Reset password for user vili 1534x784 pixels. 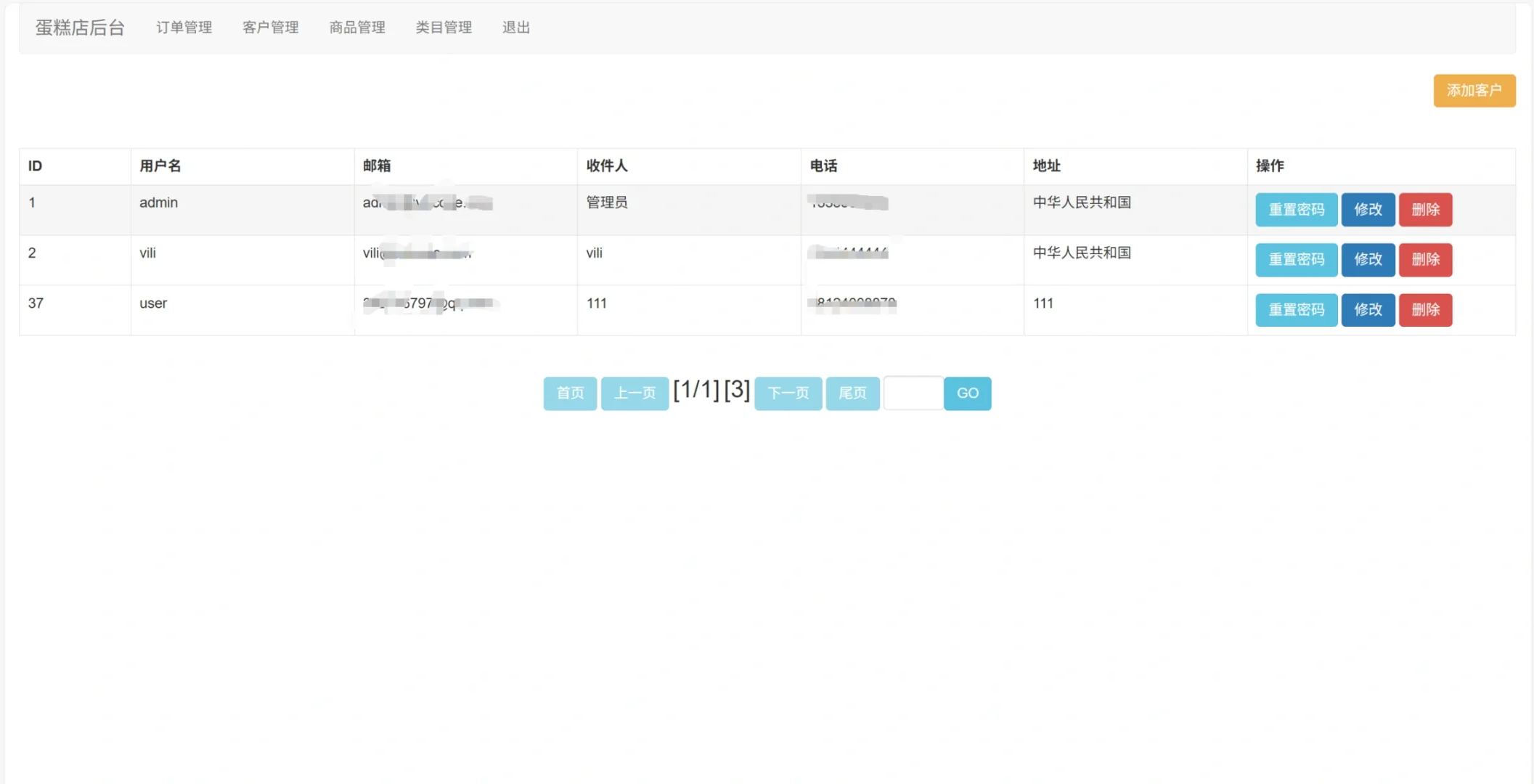pos(1296,260)
